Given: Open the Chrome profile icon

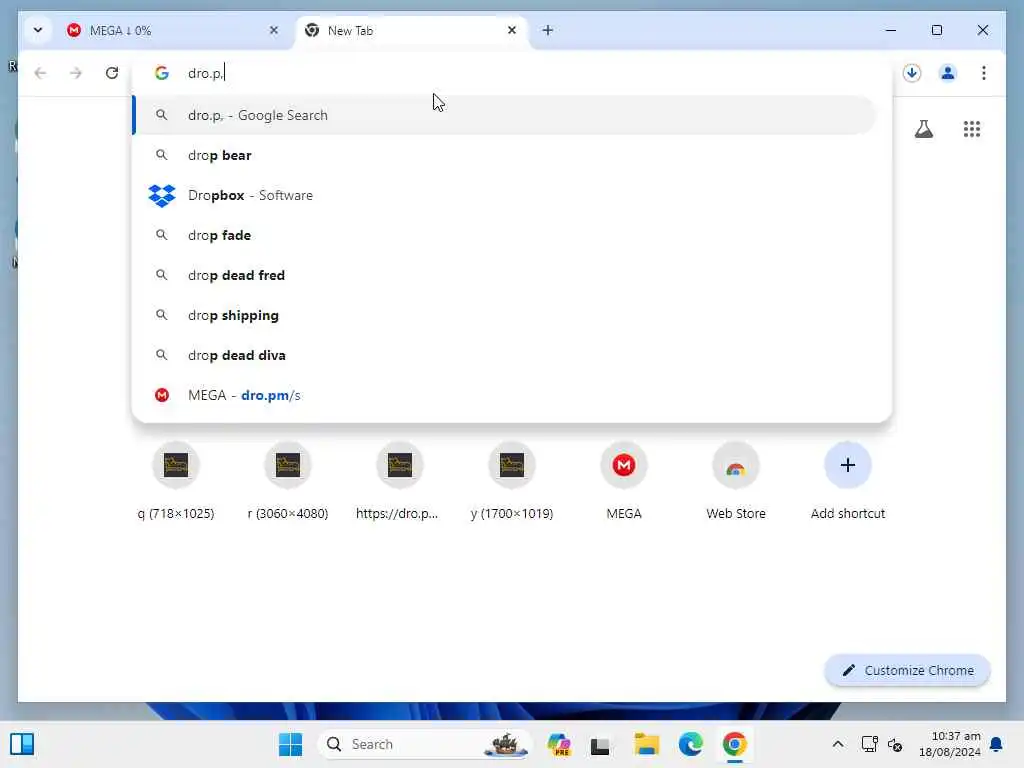Looking at the screenshot, I should coord(948,73).
